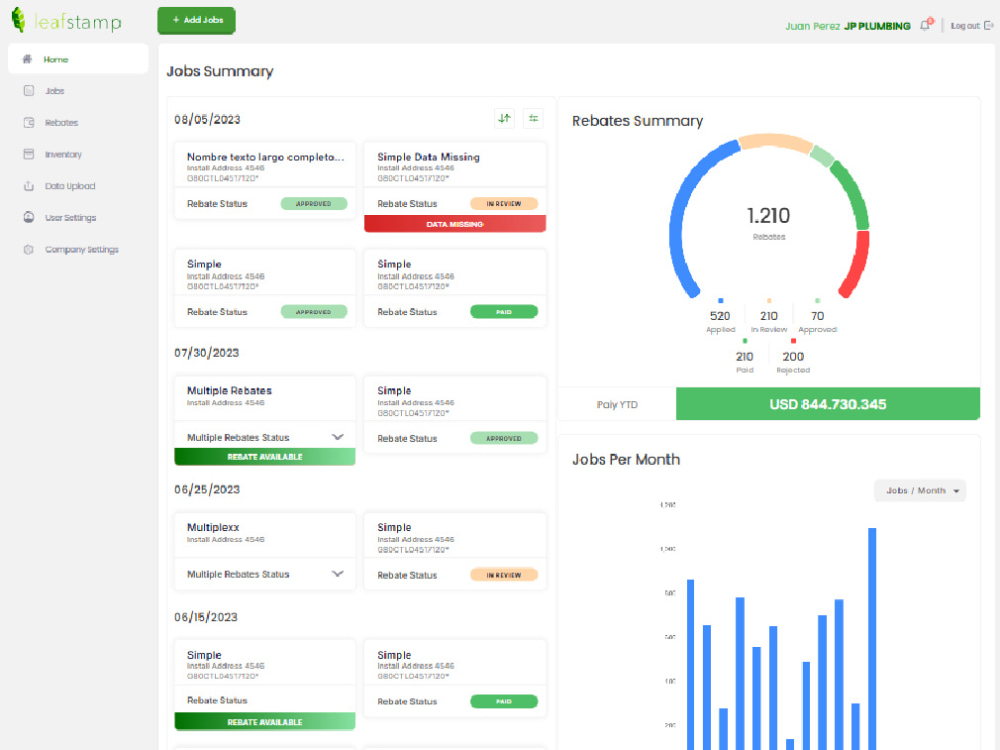The image size is (1000, 750).
Task: Click the Paid YTD label
Action: tap(617, 404)
